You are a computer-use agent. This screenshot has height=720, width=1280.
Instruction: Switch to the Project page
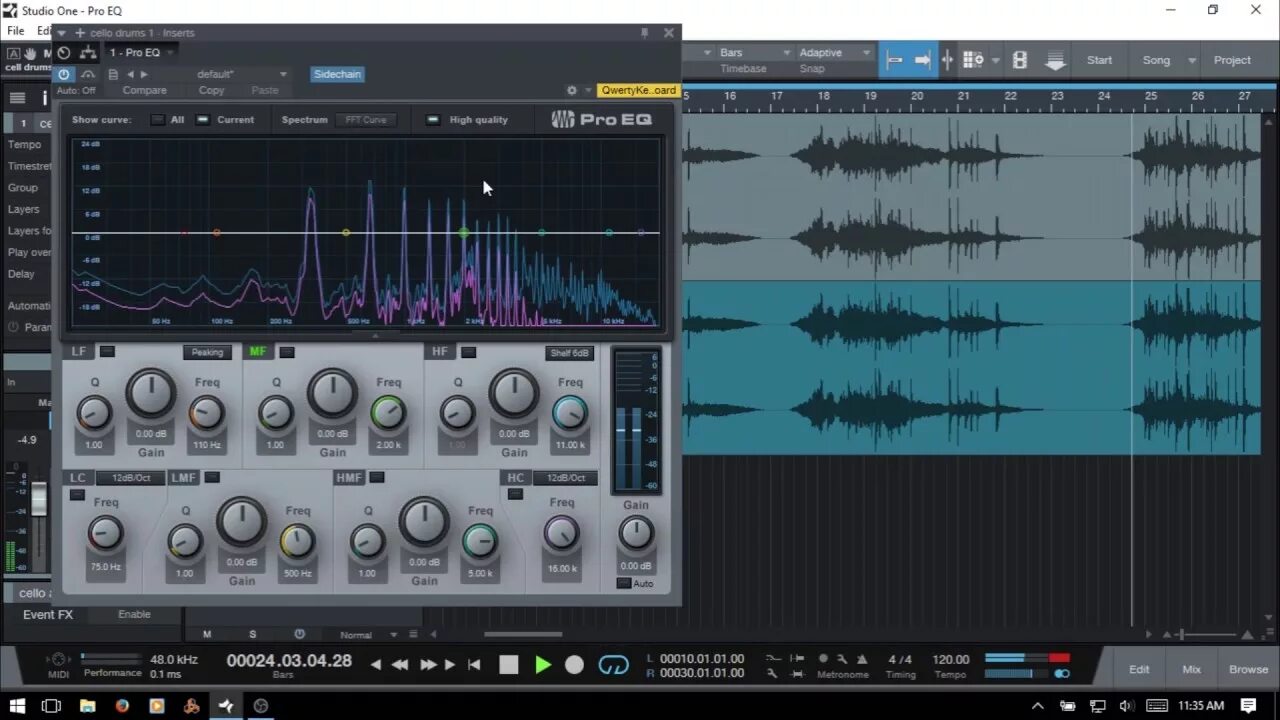1232,60
